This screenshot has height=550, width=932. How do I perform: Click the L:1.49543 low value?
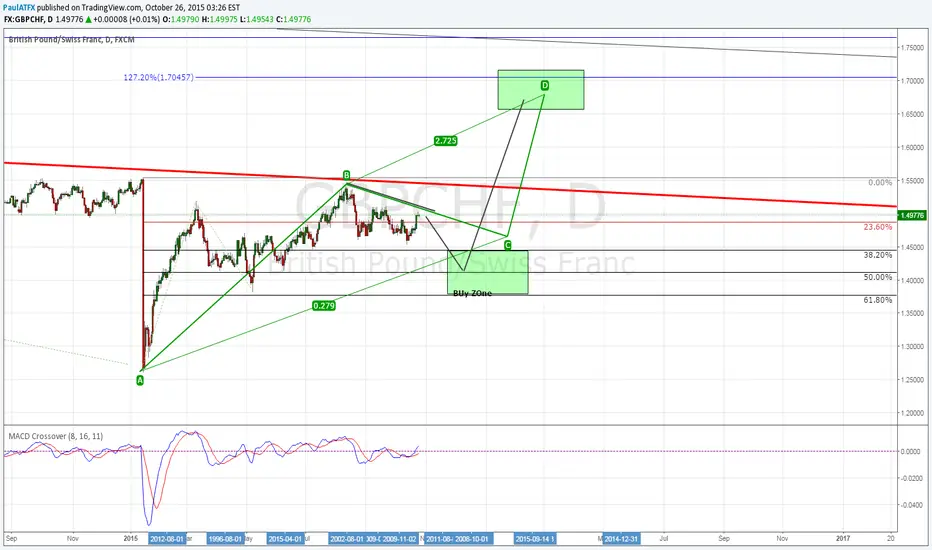pos(257,20)
